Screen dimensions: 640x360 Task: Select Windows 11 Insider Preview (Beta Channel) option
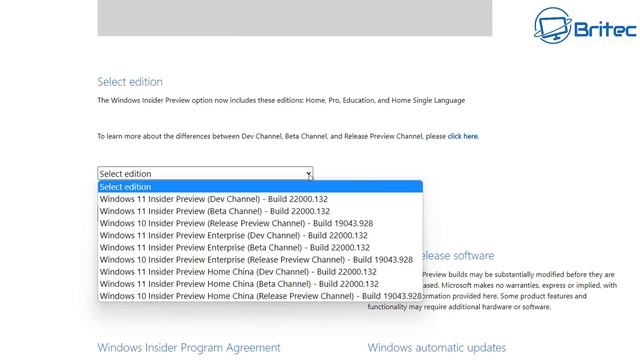[260, 211]
